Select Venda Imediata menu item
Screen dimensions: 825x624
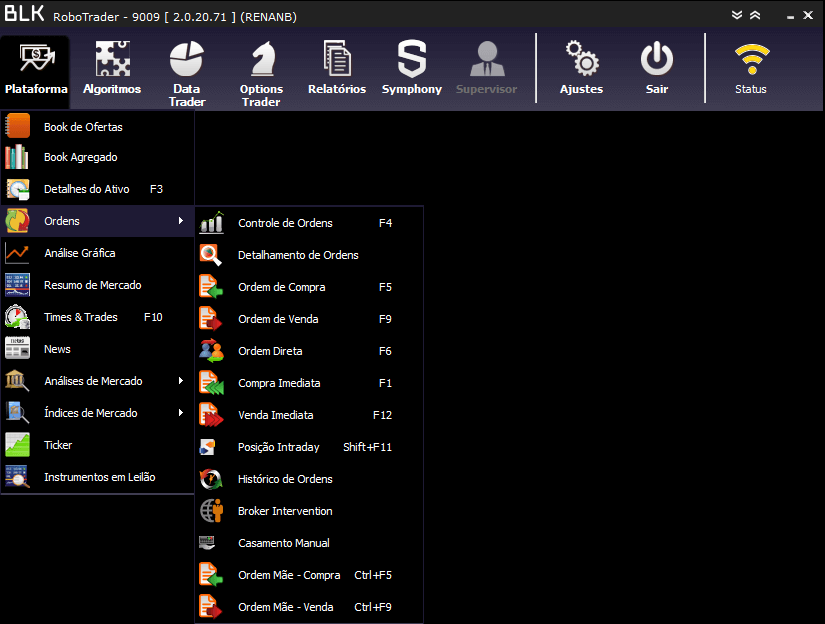tap(275, 415)
